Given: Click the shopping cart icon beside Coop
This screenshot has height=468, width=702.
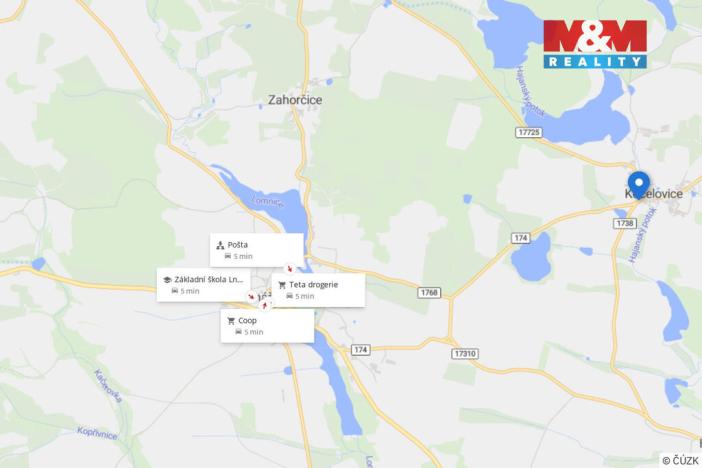Looking at the screenshot, I should tap(231, 321).
